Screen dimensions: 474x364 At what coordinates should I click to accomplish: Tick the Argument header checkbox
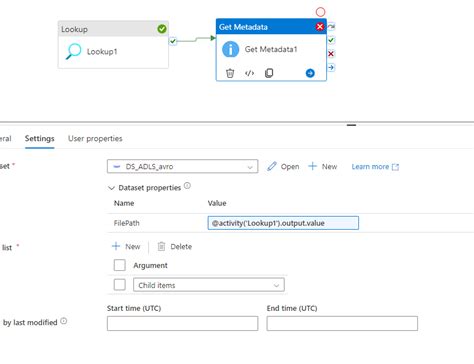click(120, 265)
